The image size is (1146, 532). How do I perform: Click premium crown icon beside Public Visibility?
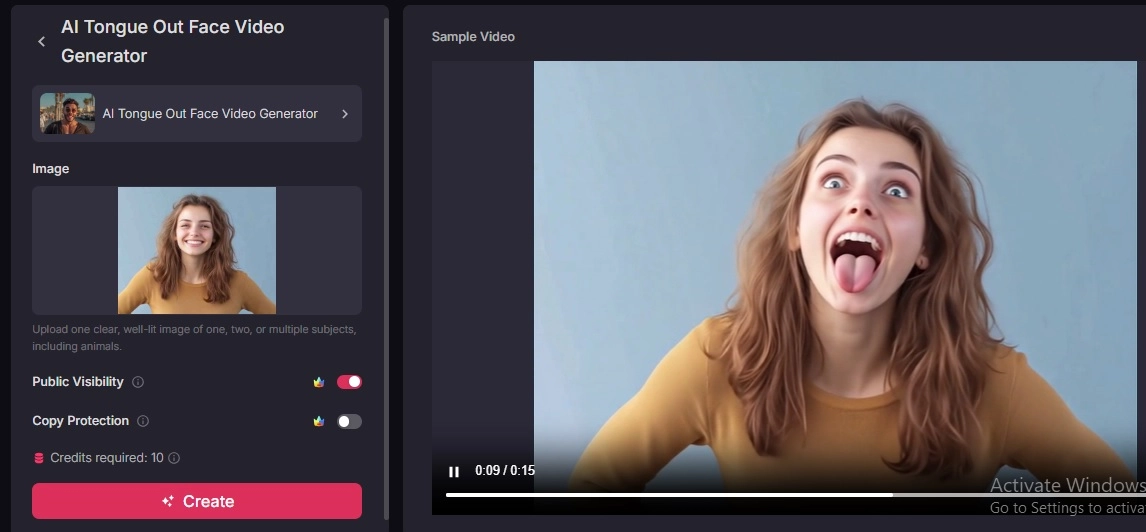click(x=319, y=382)
